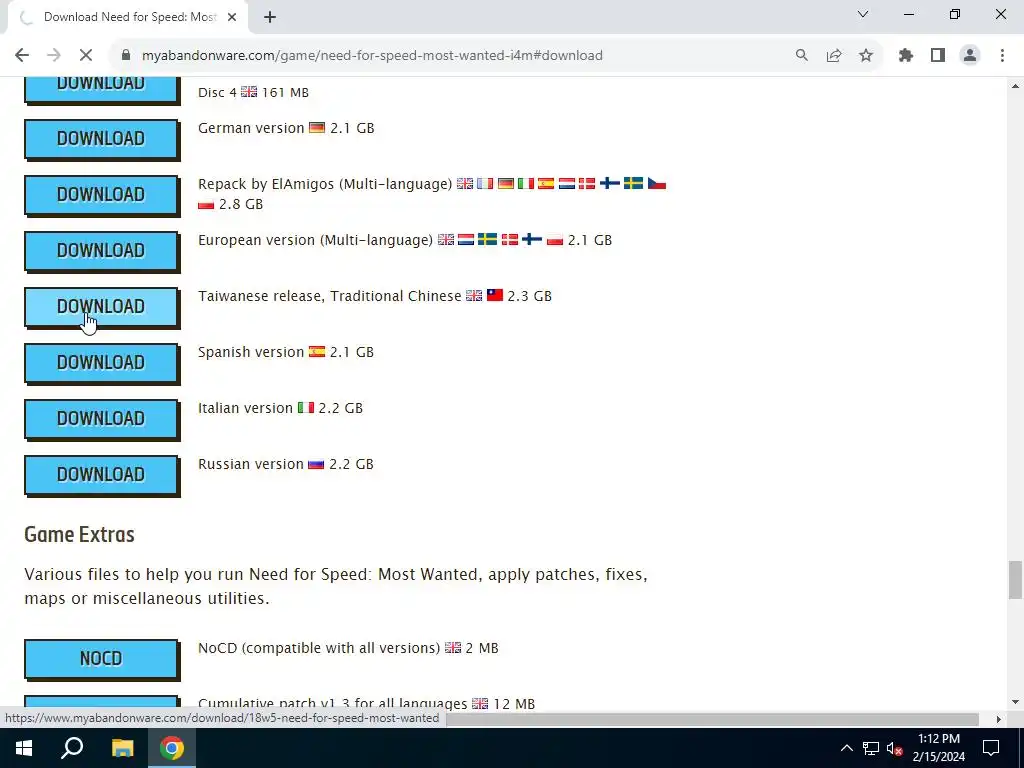Viewport: 1024px width, 768px height.
Task: Click the zoom magnifier icon in address bar
Action: [x=801, y=56]
